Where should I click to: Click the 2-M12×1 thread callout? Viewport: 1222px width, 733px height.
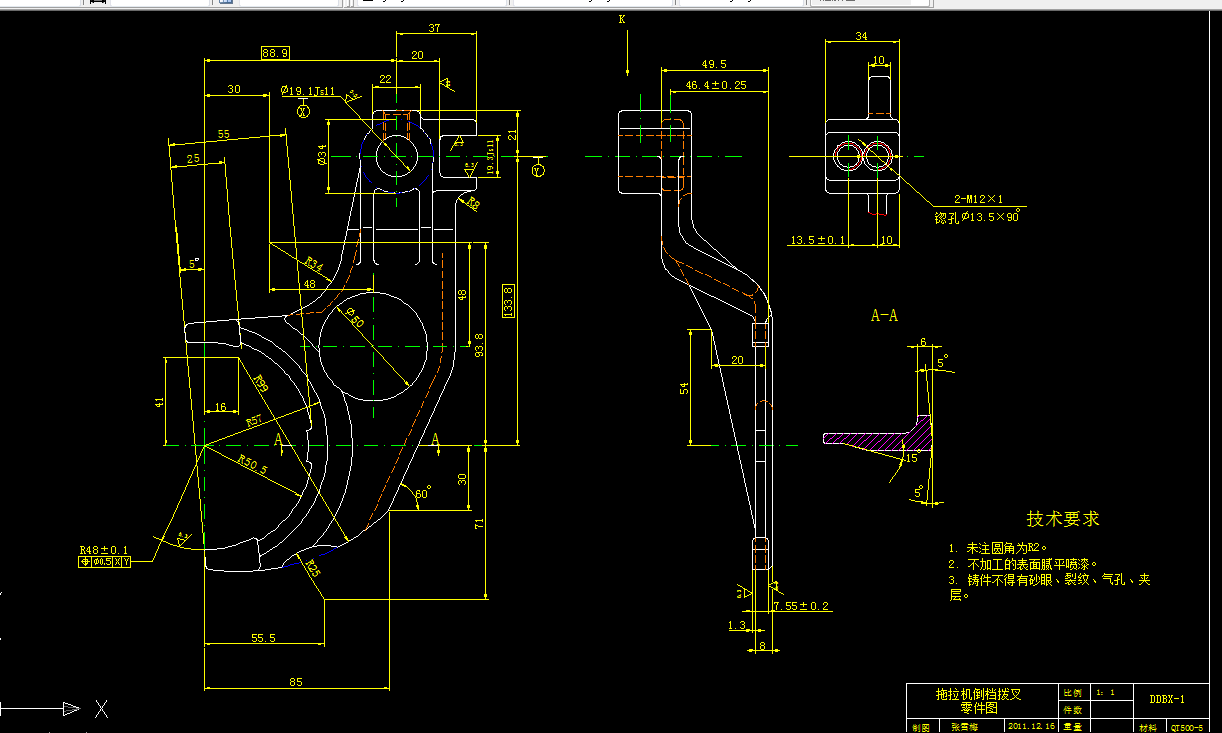[980, 199]
